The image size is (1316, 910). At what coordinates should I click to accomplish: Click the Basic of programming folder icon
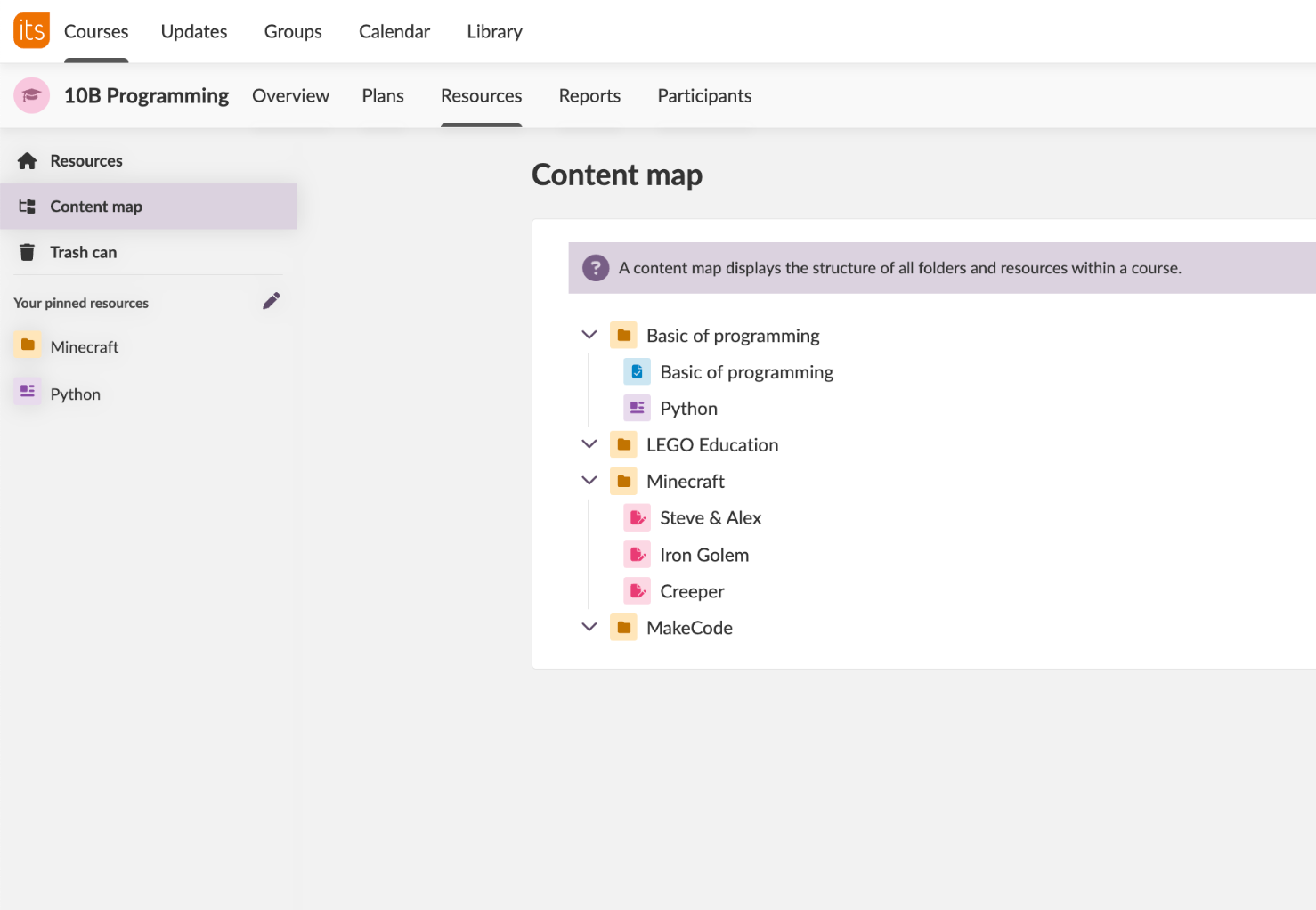pyautogui.click(x=624, y=336)
